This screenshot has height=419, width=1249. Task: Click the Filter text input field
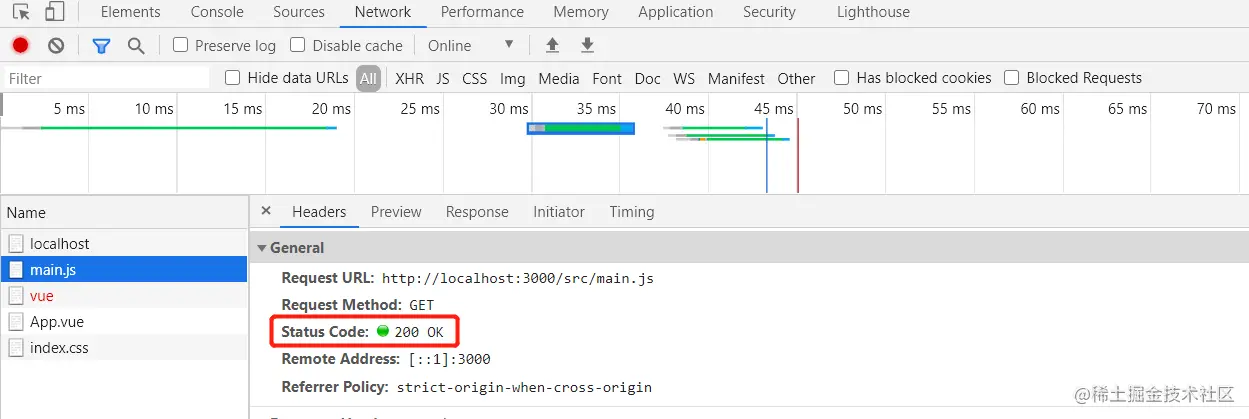click(105, 78)
